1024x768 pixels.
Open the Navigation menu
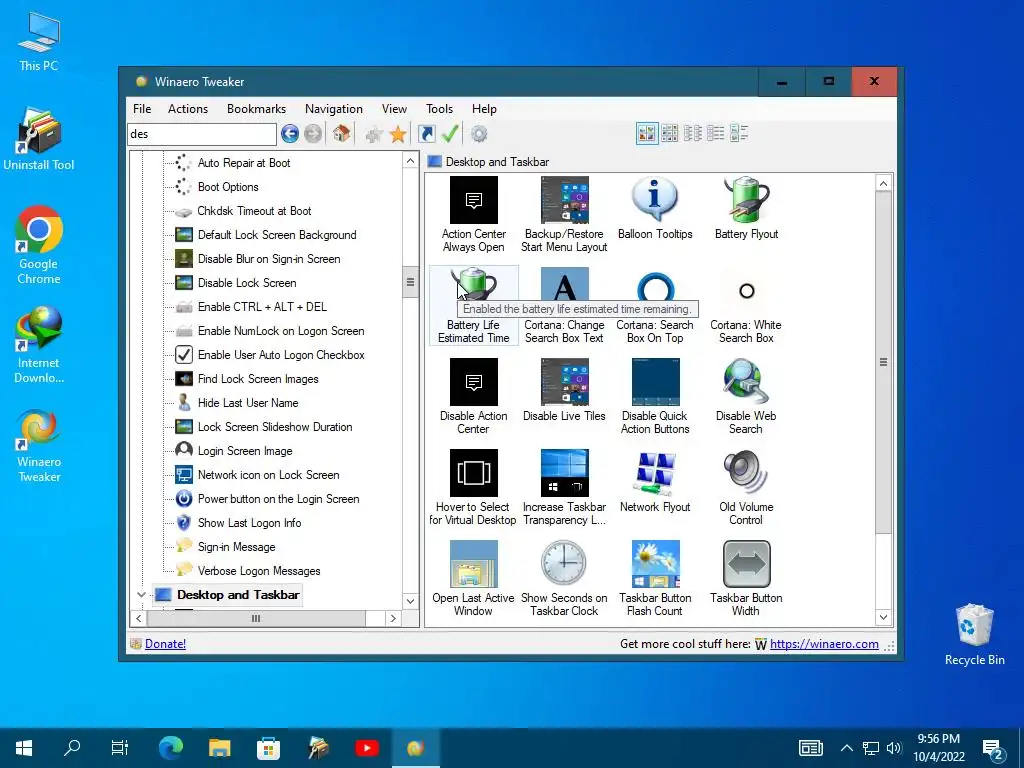334,108
